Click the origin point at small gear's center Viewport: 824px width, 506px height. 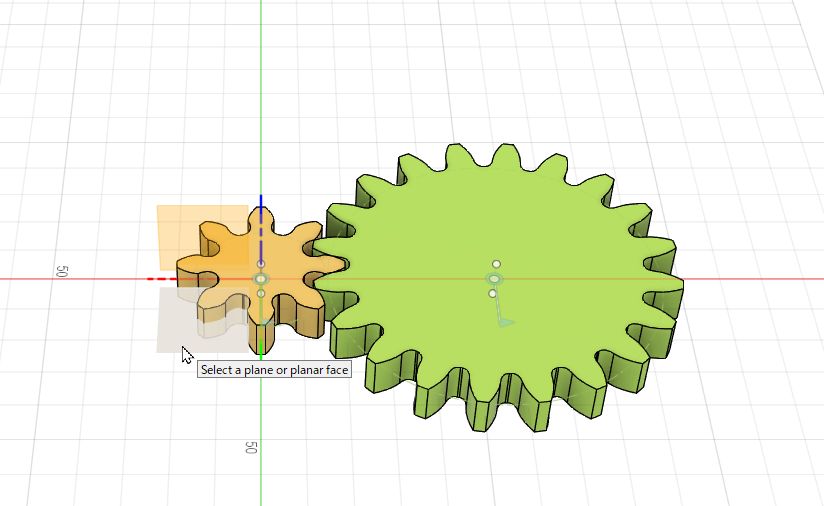click(261, 279)
